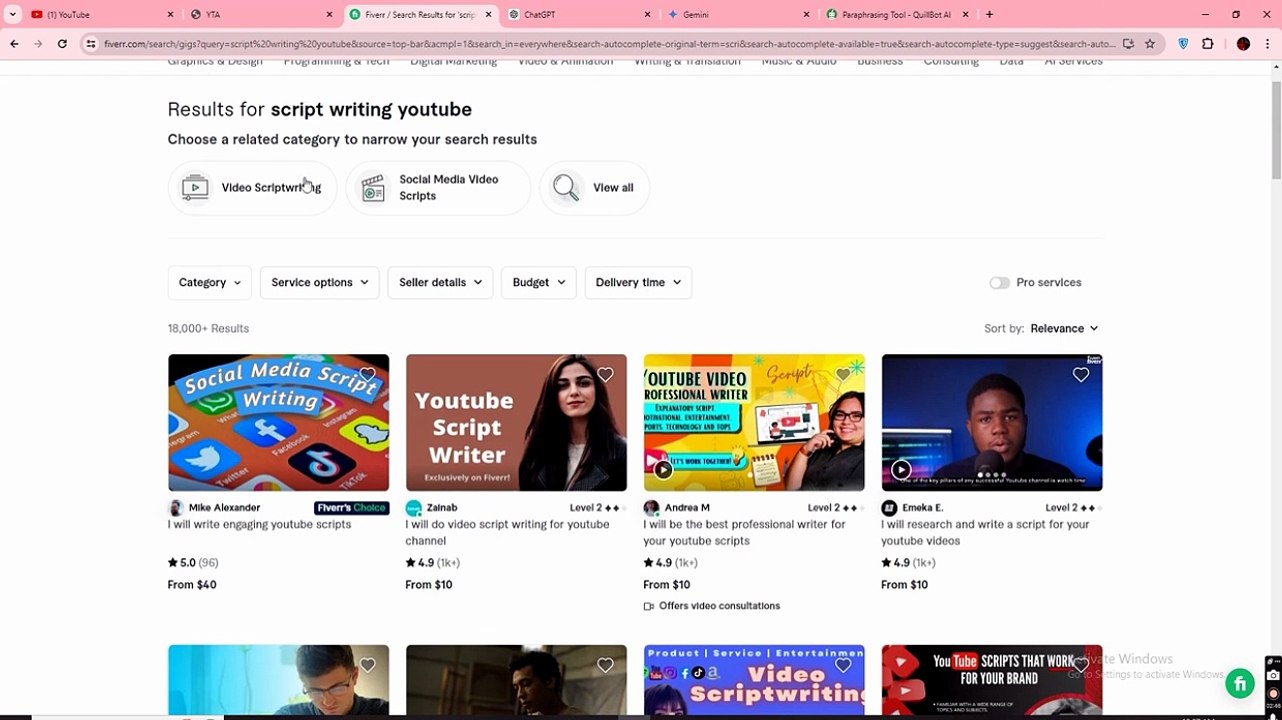Play Andrea M's gig video preview
1282x720 pixels.
point(663,469)
